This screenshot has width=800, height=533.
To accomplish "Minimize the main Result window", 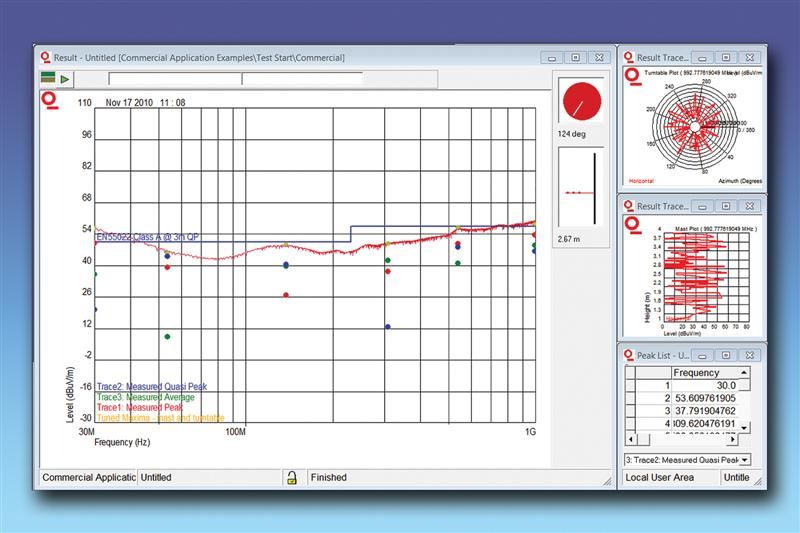I will (x=552, y=58).
